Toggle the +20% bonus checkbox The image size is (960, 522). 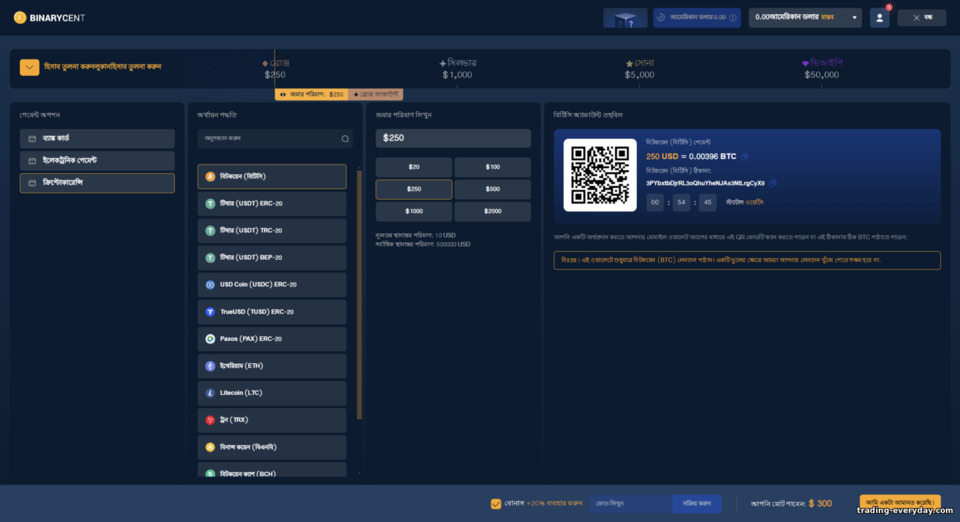[x=496, y=504]
